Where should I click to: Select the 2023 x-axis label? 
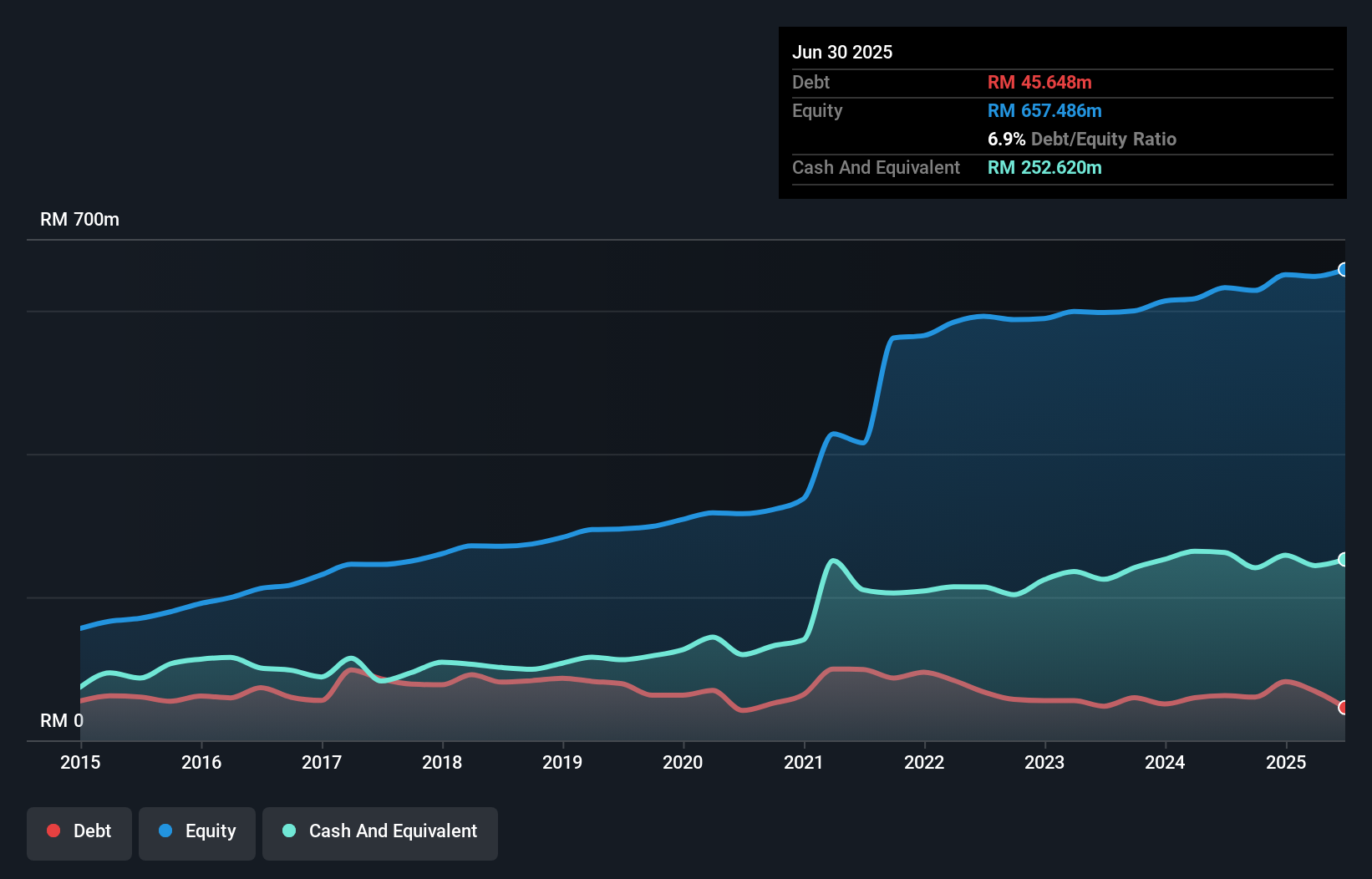point(1044,762)
